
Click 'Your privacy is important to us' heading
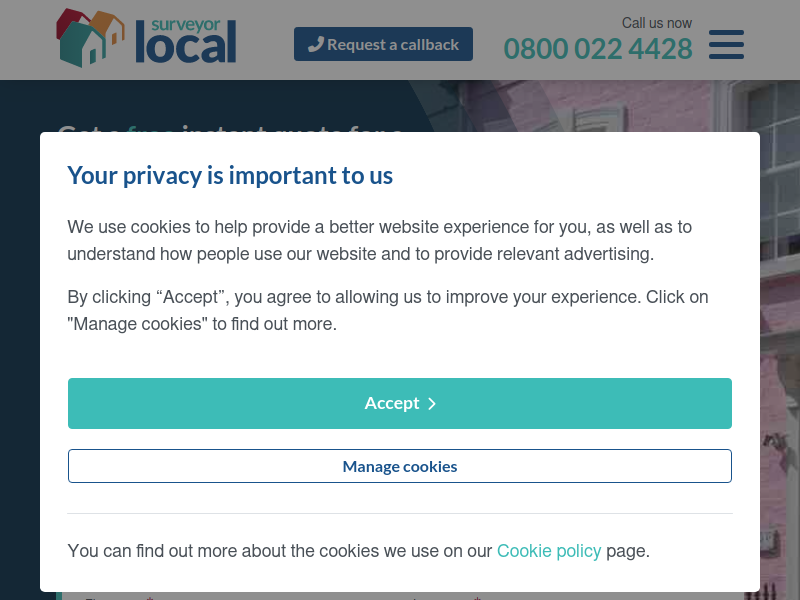230,175
